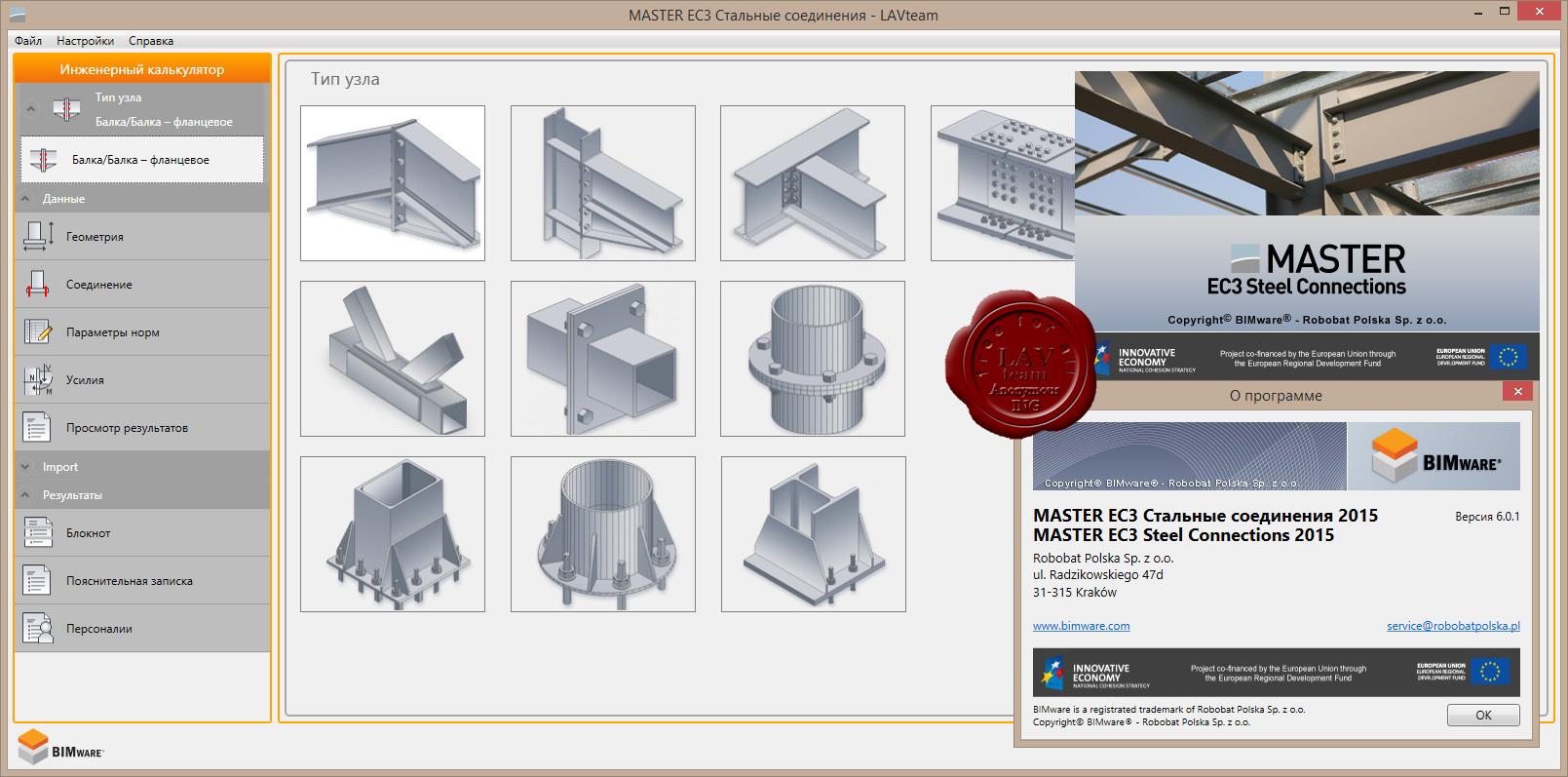Select the round column base plate thumbnail
The image size is (1568, 777).
click(603, 534)
